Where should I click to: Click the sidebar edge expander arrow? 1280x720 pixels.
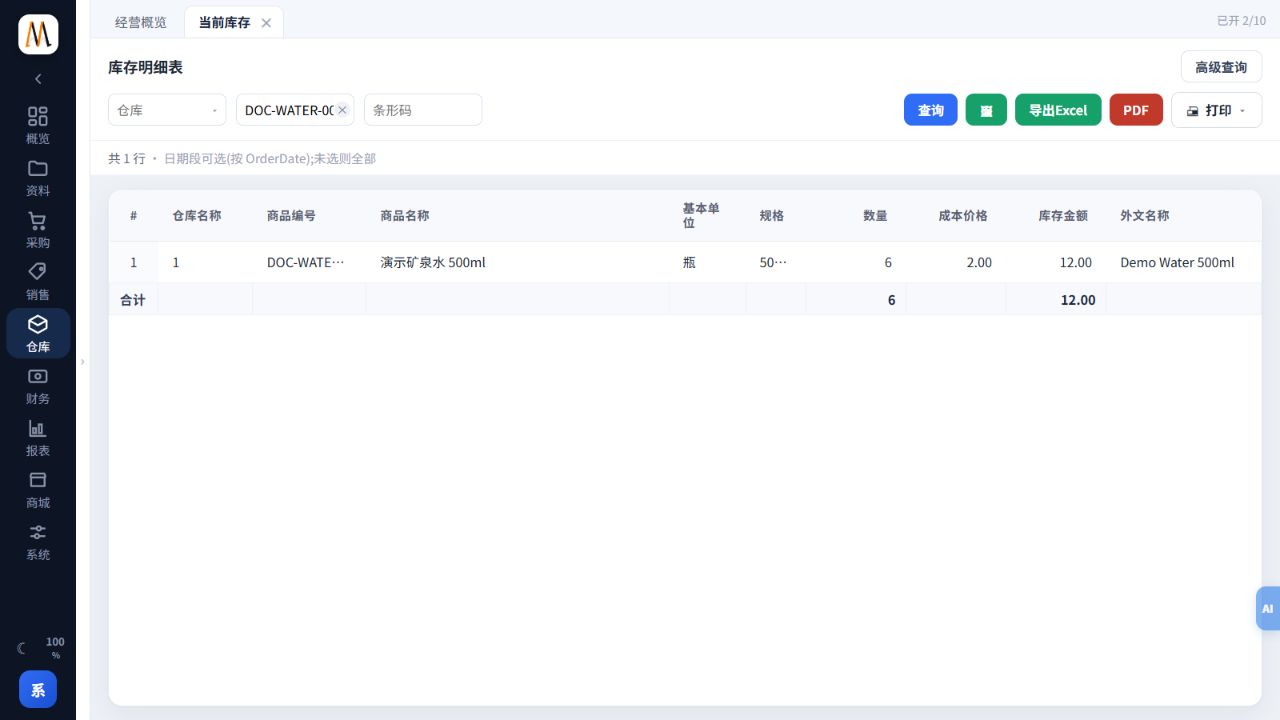point(83,361)
